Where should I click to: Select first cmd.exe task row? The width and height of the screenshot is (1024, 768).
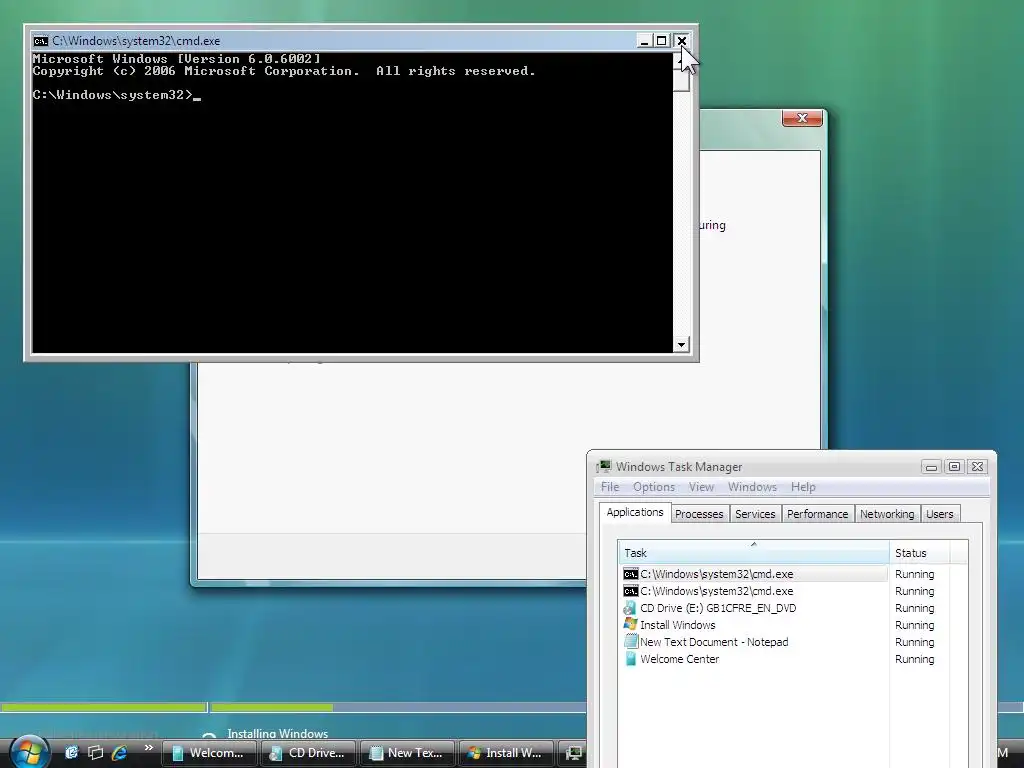[x=754, y=574]
